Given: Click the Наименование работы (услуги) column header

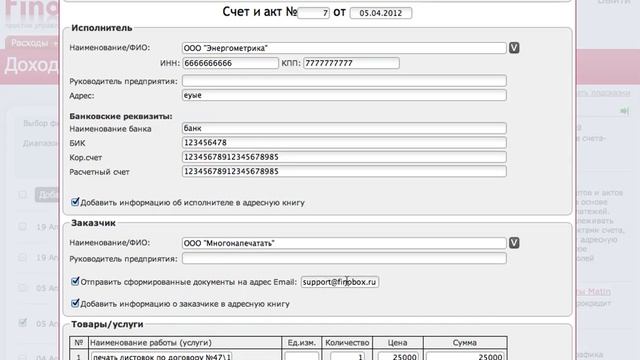Looking at the screenshot, I should coord(151,343).
